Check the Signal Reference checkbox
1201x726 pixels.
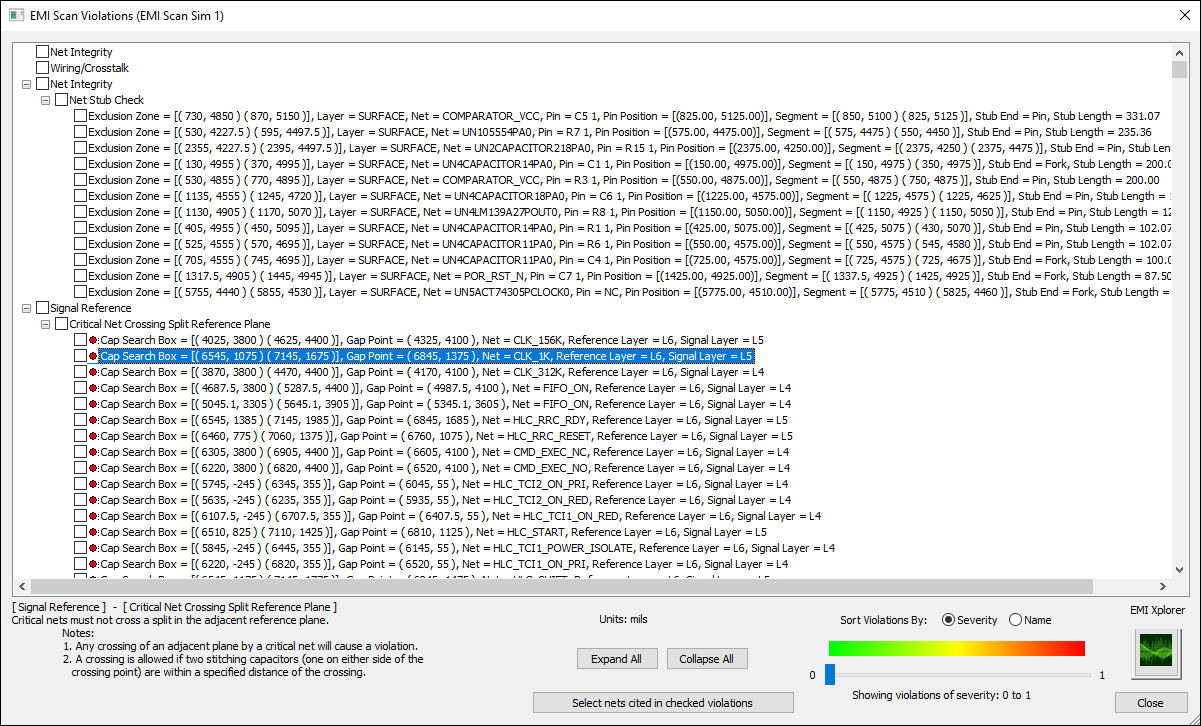(x=42, y=307)
